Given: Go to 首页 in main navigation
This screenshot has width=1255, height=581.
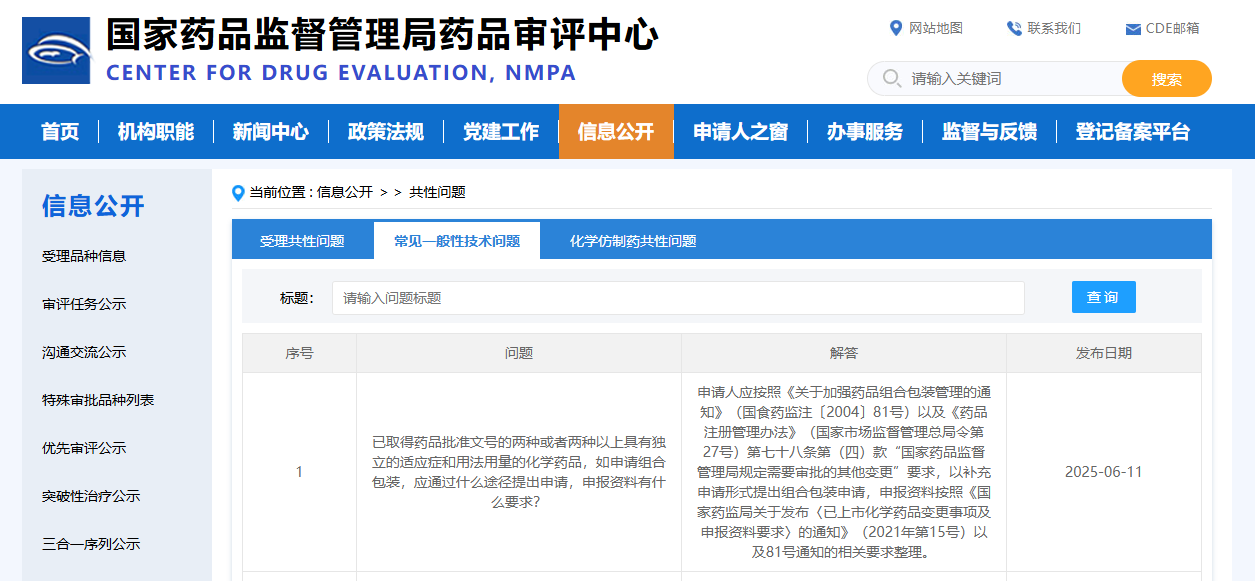Looking at the screenshot, I should tap(60, 131).
